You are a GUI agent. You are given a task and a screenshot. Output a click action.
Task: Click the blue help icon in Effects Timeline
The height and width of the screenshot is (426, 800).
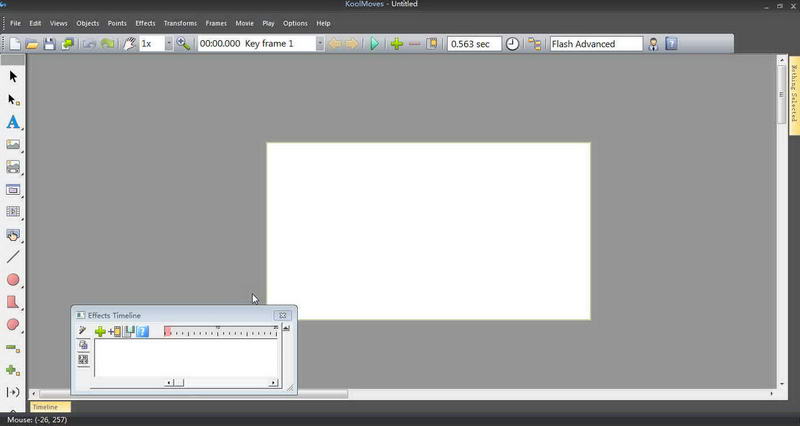tap(143, 332)
